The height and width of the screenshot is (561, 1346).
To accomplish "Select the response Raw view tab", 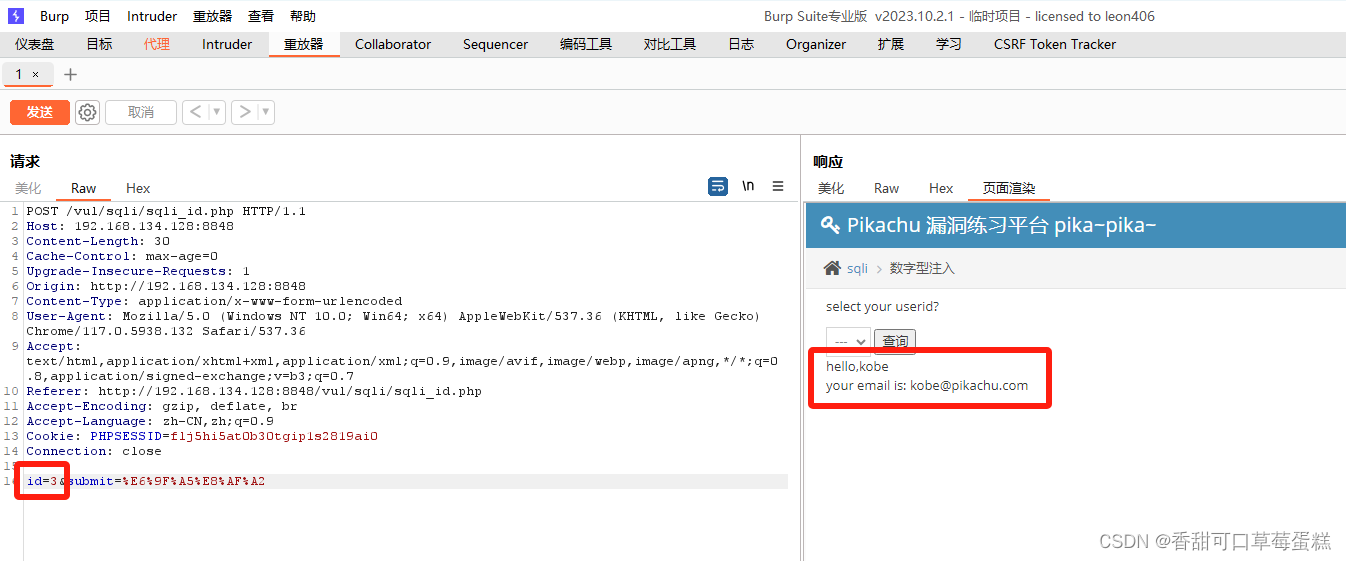I will pos(886,188).
